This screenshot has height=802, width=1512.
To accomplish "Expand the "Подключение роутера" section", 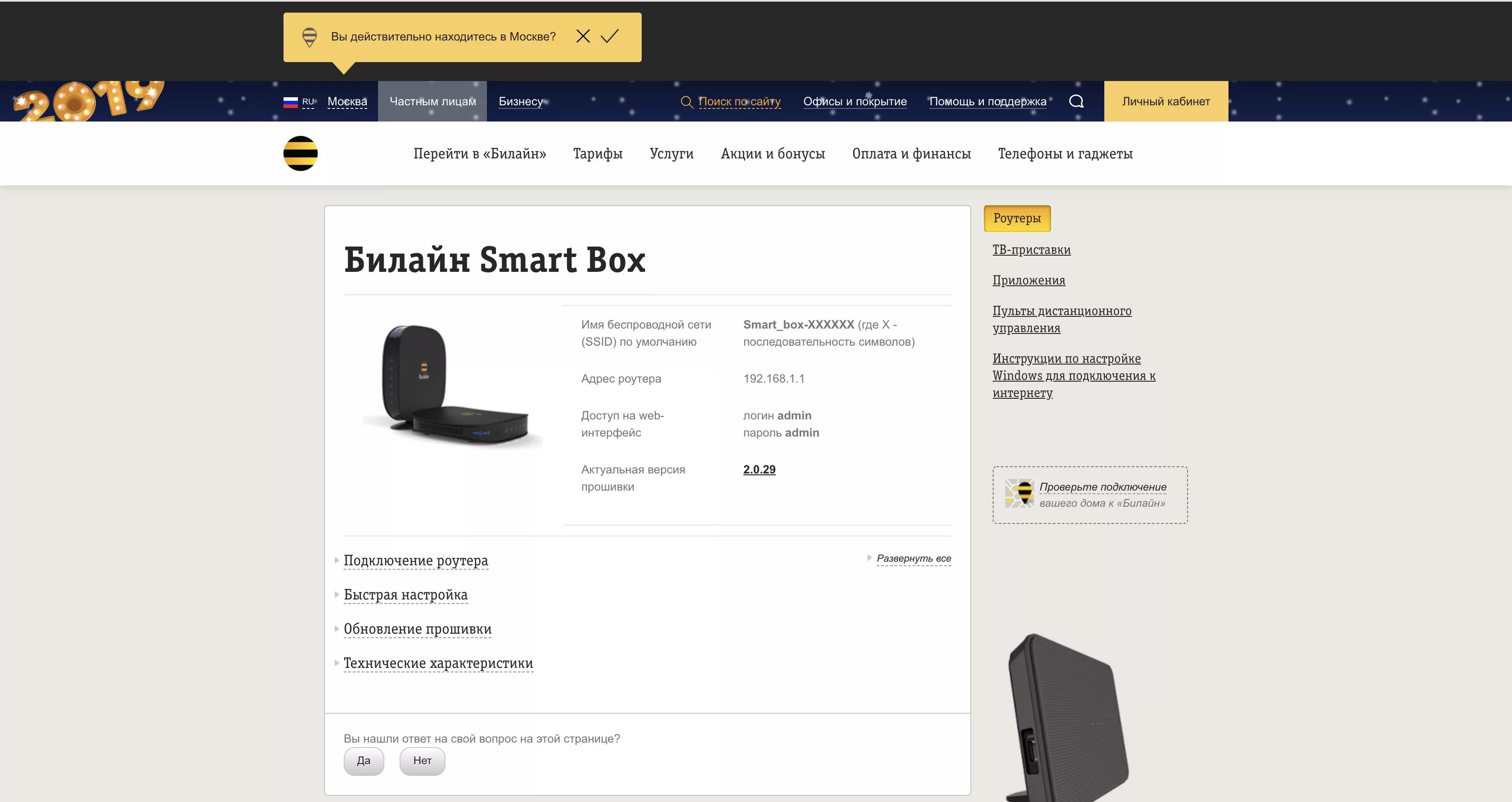I will [x=416, y=560].
